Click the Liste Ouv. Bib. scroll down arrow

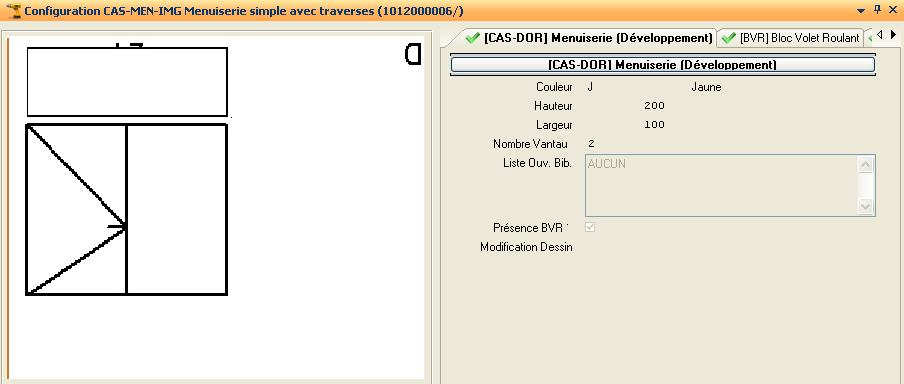pos(865,205)
